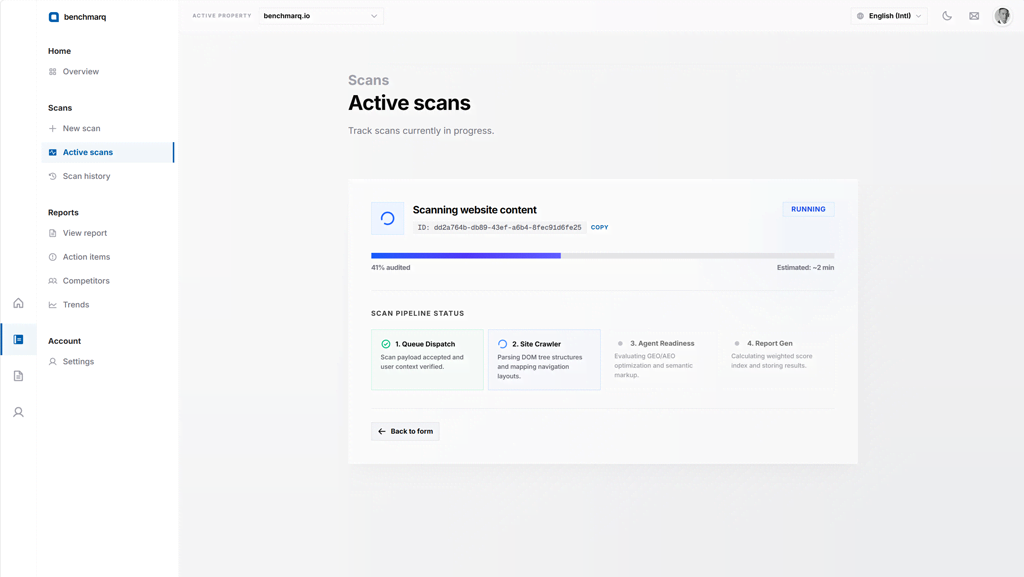Click the scan progress bar
This screenshot has width=1024, height=577.
pyautogui.click(x=602, y=256)
